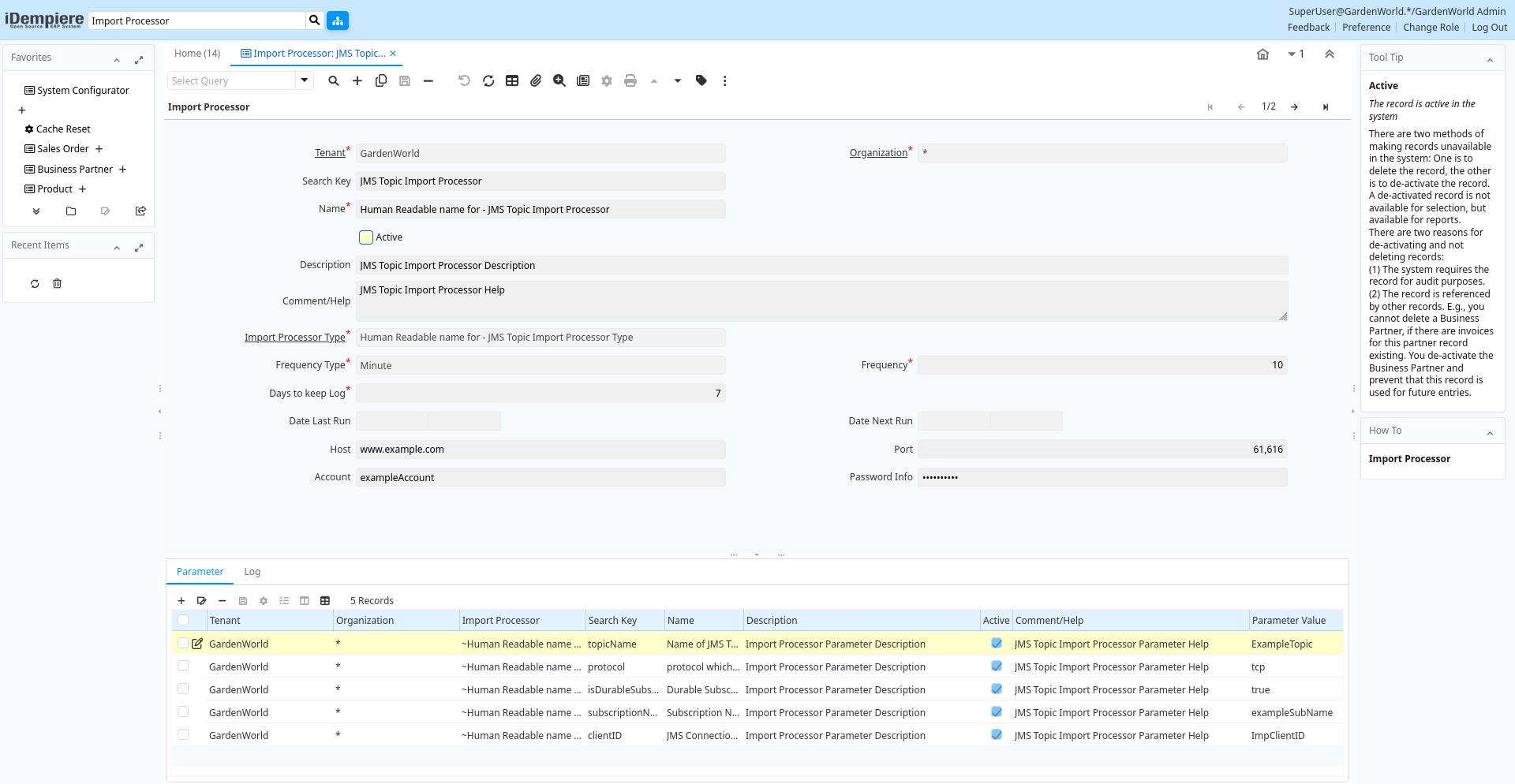
Task: Click the Copy Record icon
Action: 381,80
